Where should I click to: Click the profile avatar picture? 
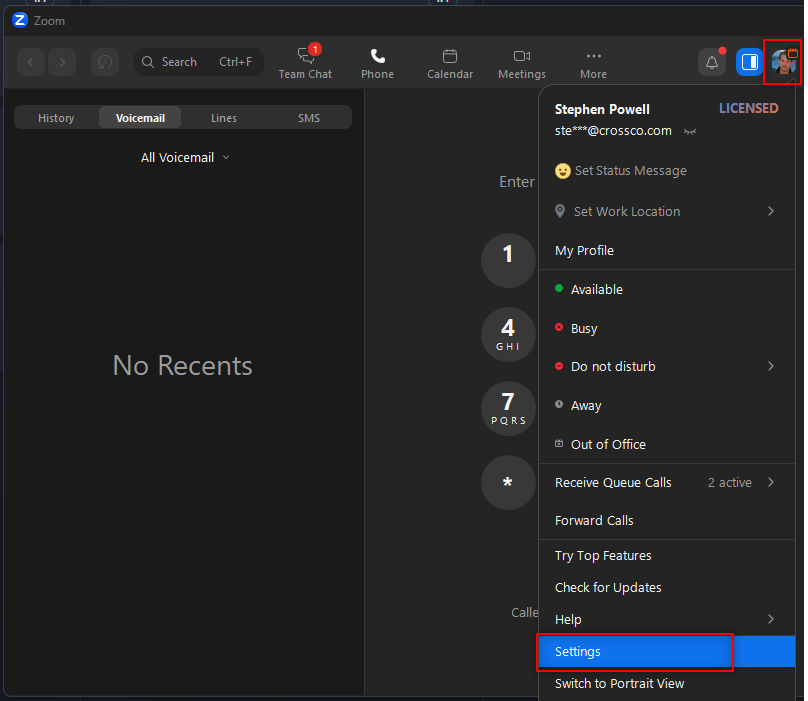click(782, 62)
